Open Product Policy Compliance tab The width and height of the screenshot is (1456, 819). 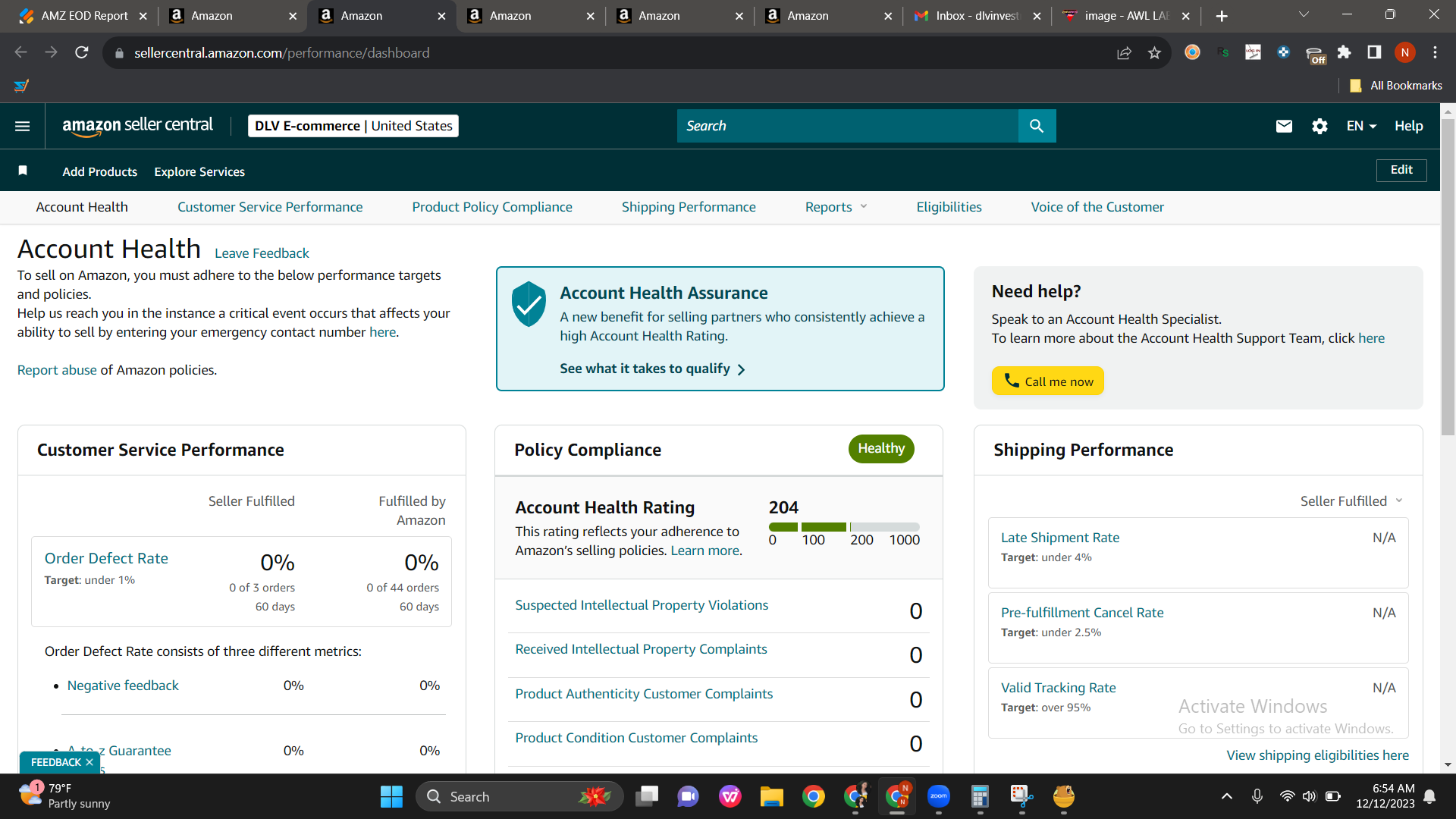click(x=492, y=207)
